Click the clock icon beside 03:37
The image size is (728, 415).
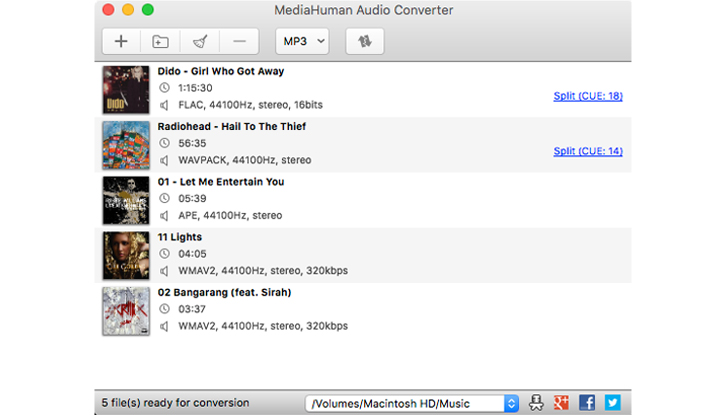coord(164,309)
